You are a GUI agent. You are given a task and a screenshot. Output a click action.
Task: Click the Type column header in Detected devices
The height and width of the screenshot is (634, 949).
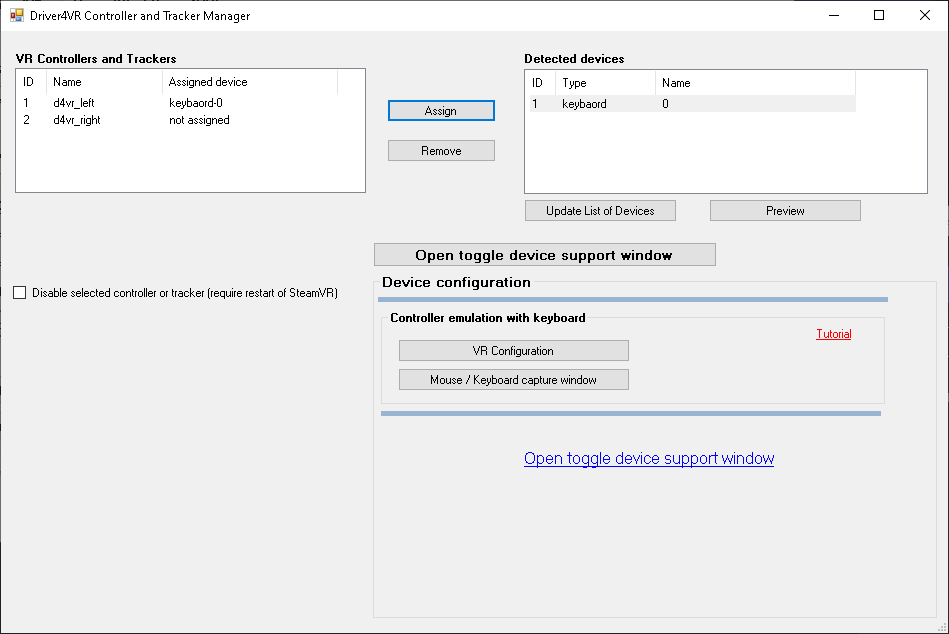pyautogui.click(x=574, y=83)
